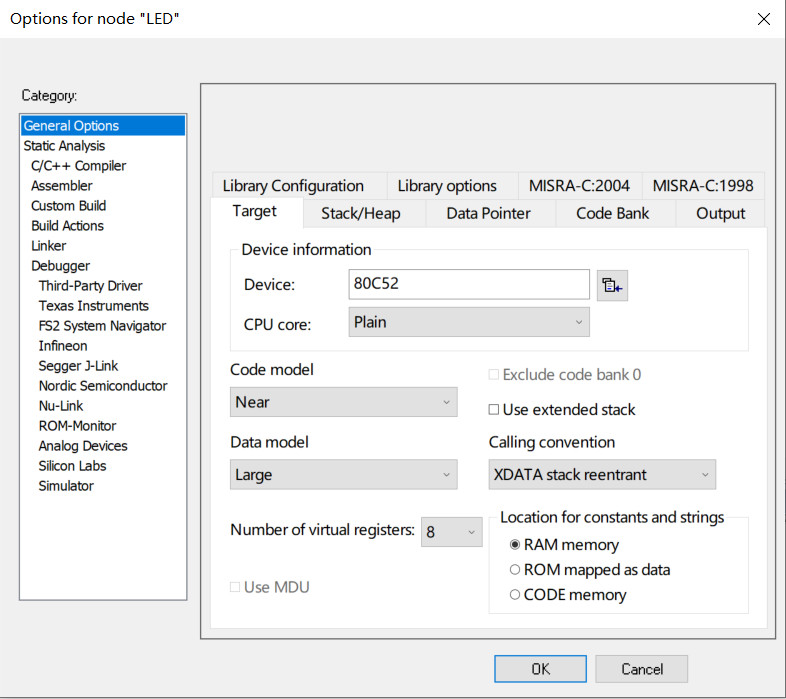This screenshot has width=786, height=699.
Task: Click the Device input field
Action: pyautogui.click(x=469, y=284)
